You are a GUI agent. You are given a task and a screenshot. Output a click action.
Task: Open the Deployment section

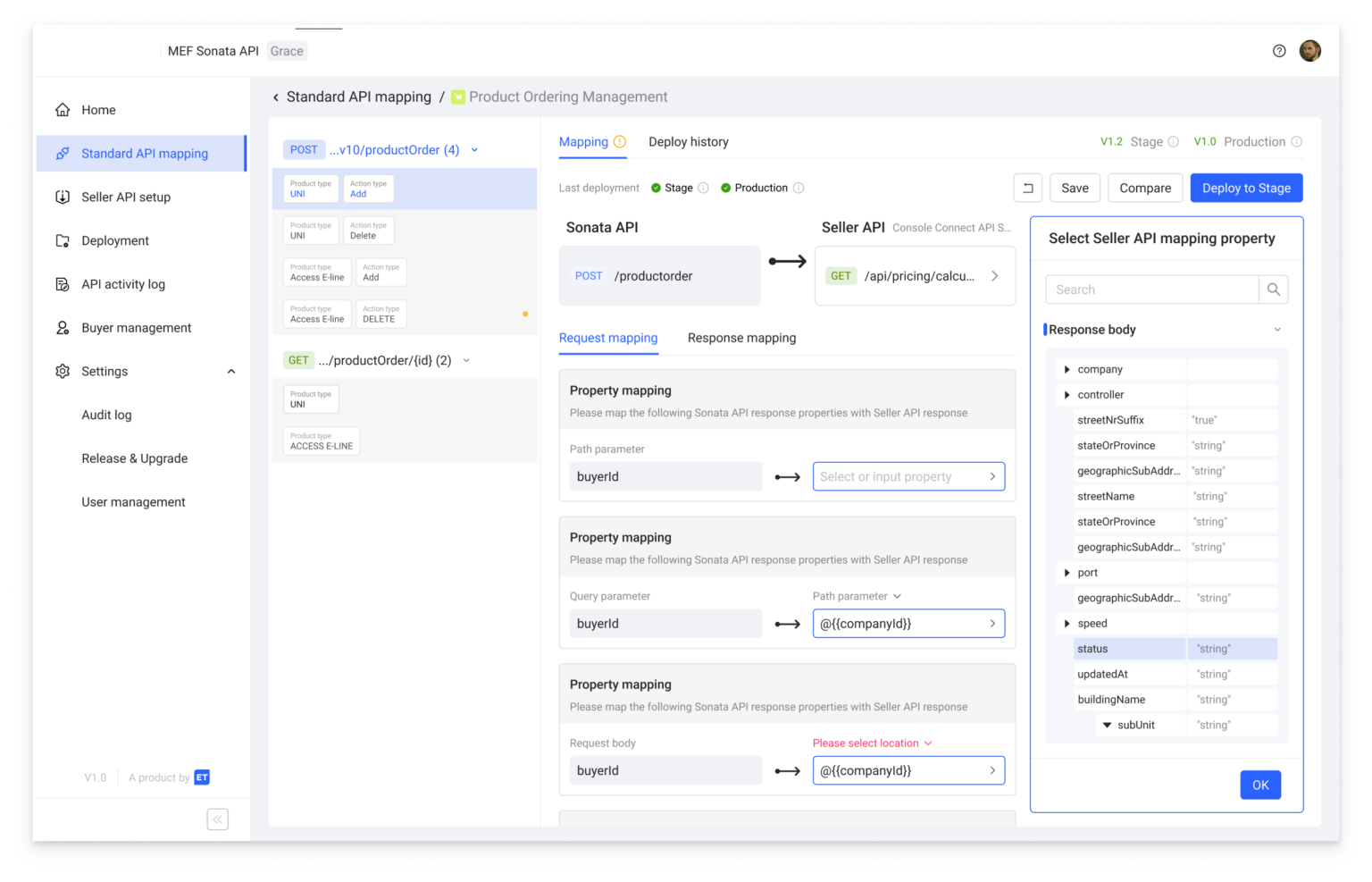tap(114, 240)
